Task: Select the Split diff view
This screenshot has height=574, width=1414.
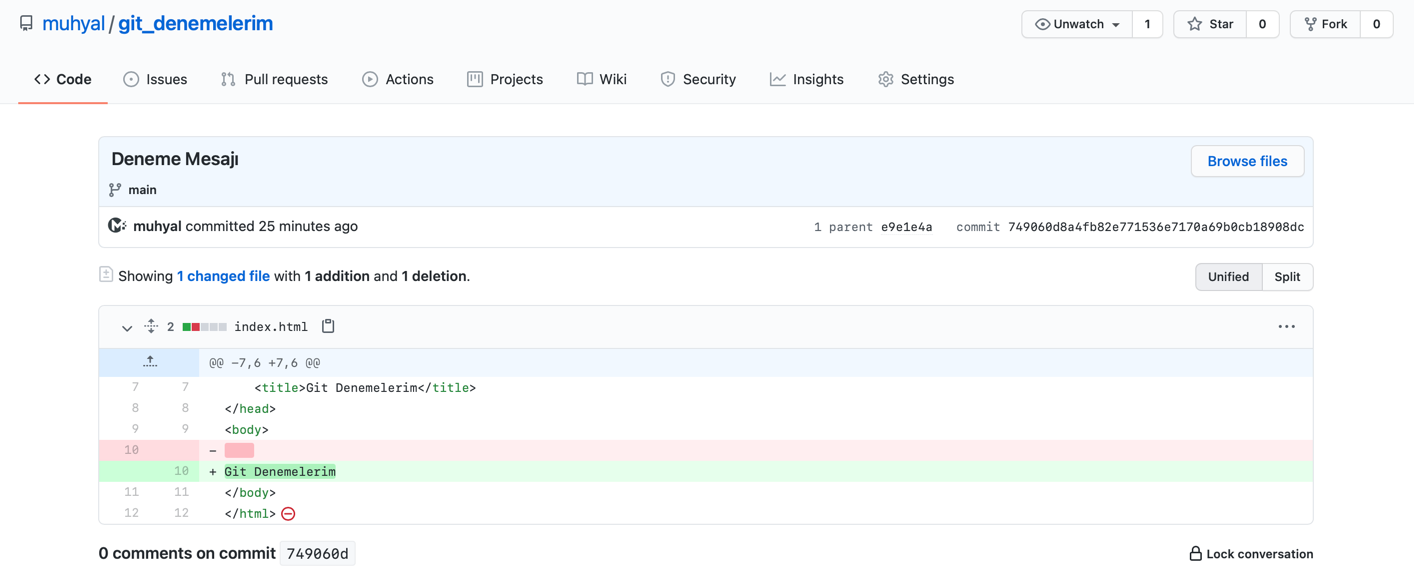Action: click(x=1287, y=277)
